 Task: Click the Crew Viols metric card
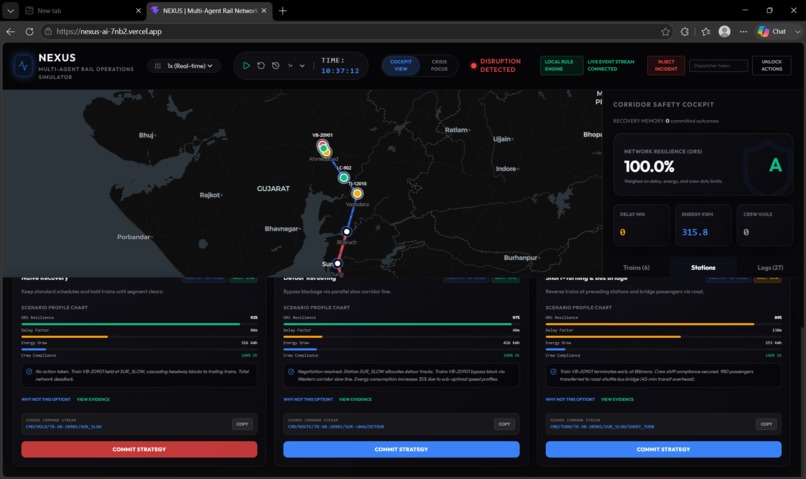(x=764, y=225)
